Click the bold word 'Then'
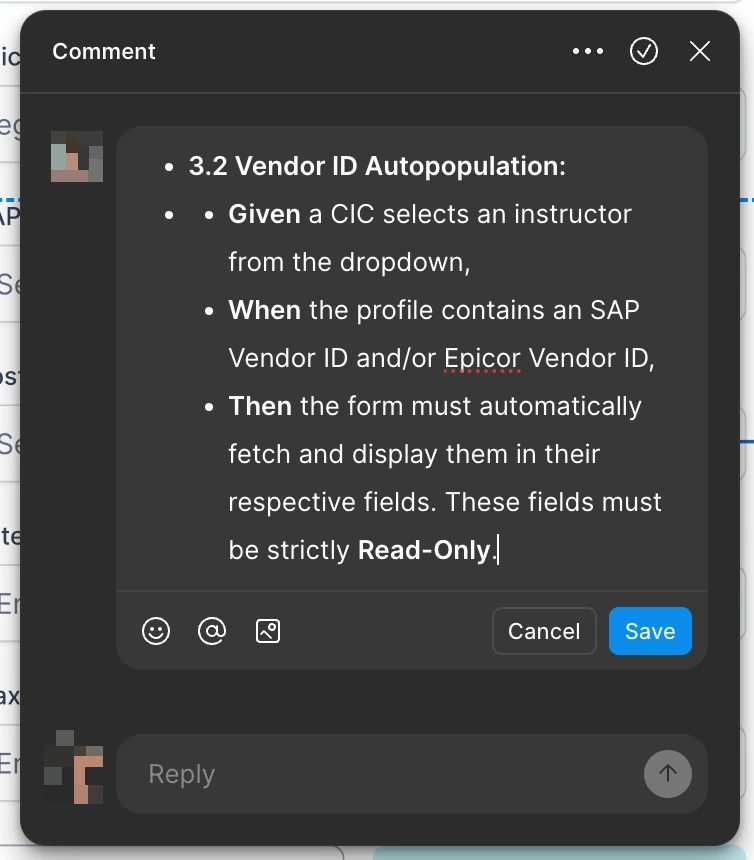This screenshot has height=860, width=754. tap(260, 406)
